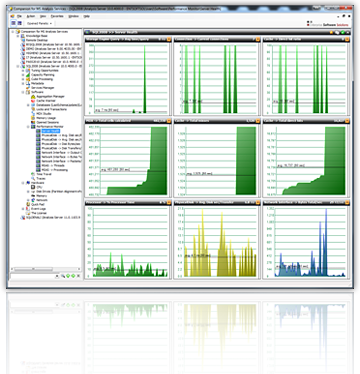Click the second toolbar view icon
Screen dimensions: 360x374
point(20,23)
